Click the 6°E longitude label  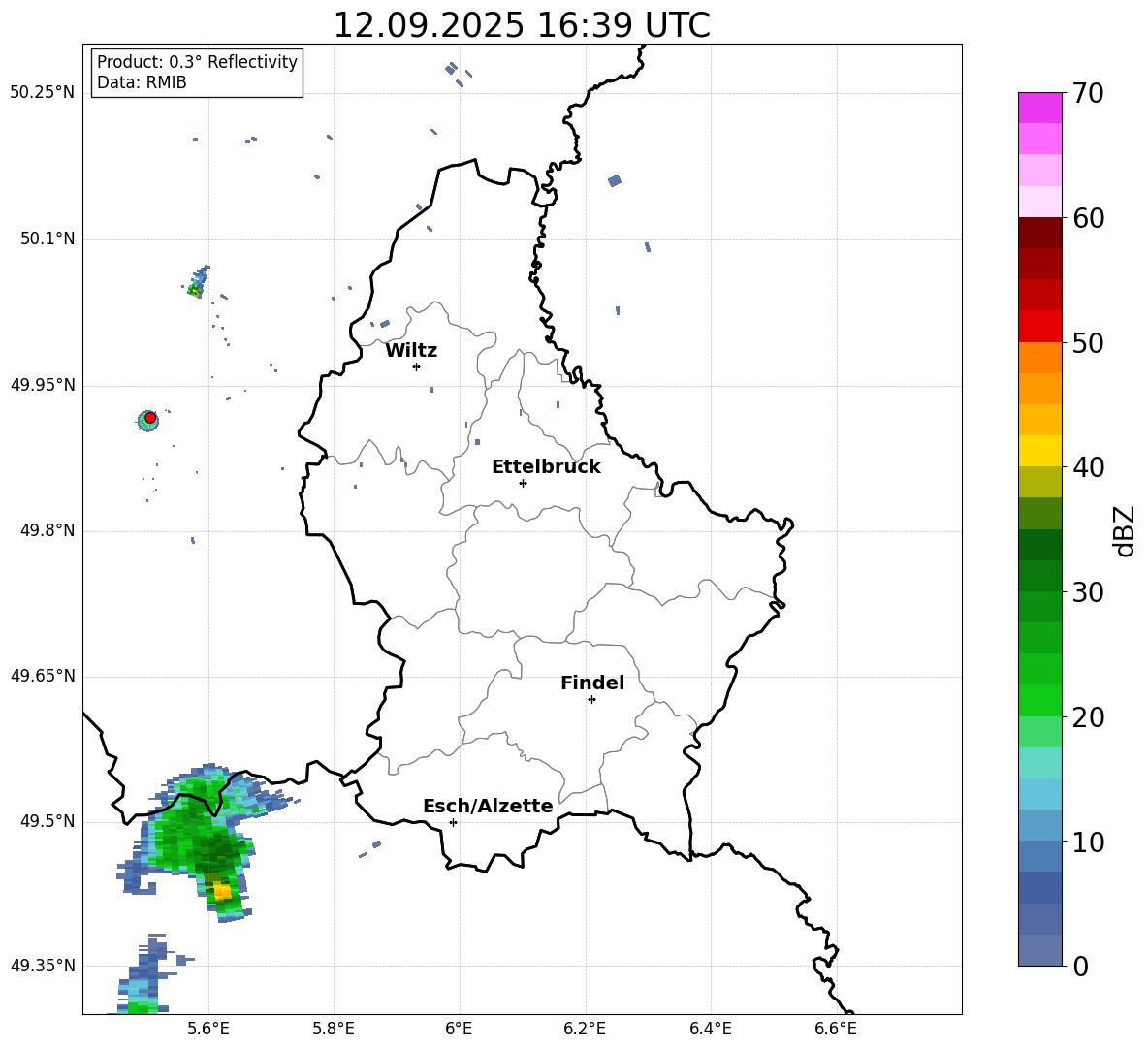459,1029
